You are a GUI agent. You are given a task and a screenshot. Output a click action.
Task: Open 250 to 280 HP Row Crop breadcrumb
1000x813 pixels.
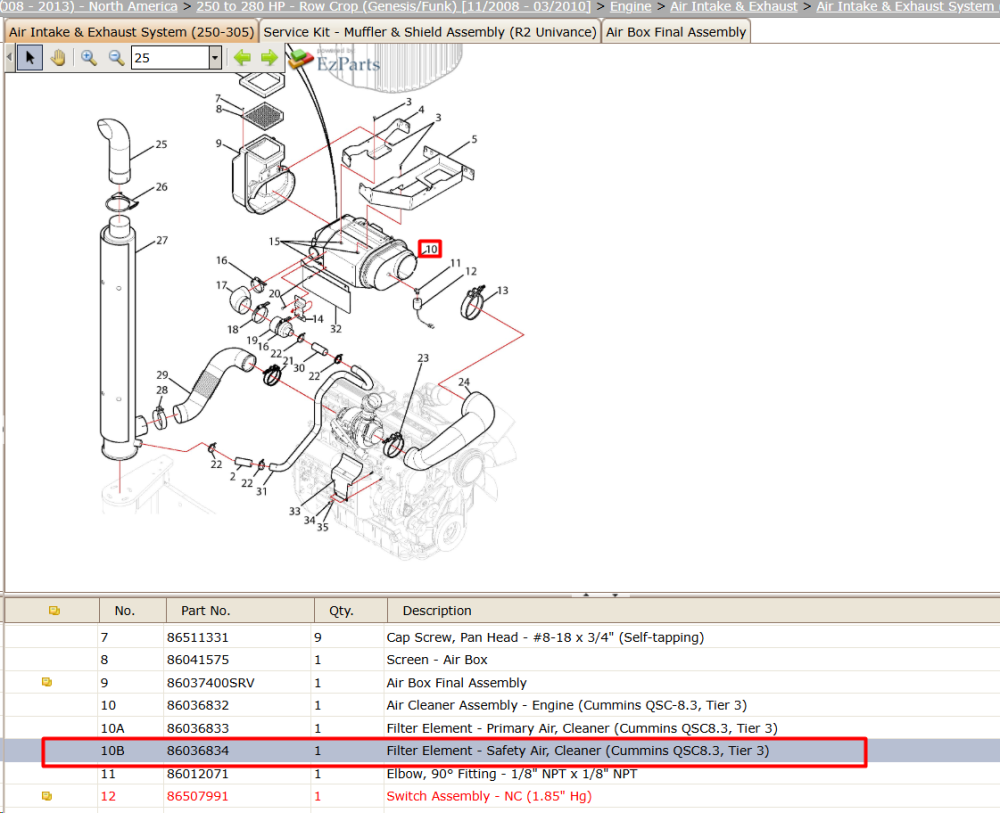[x=393, y=6]
